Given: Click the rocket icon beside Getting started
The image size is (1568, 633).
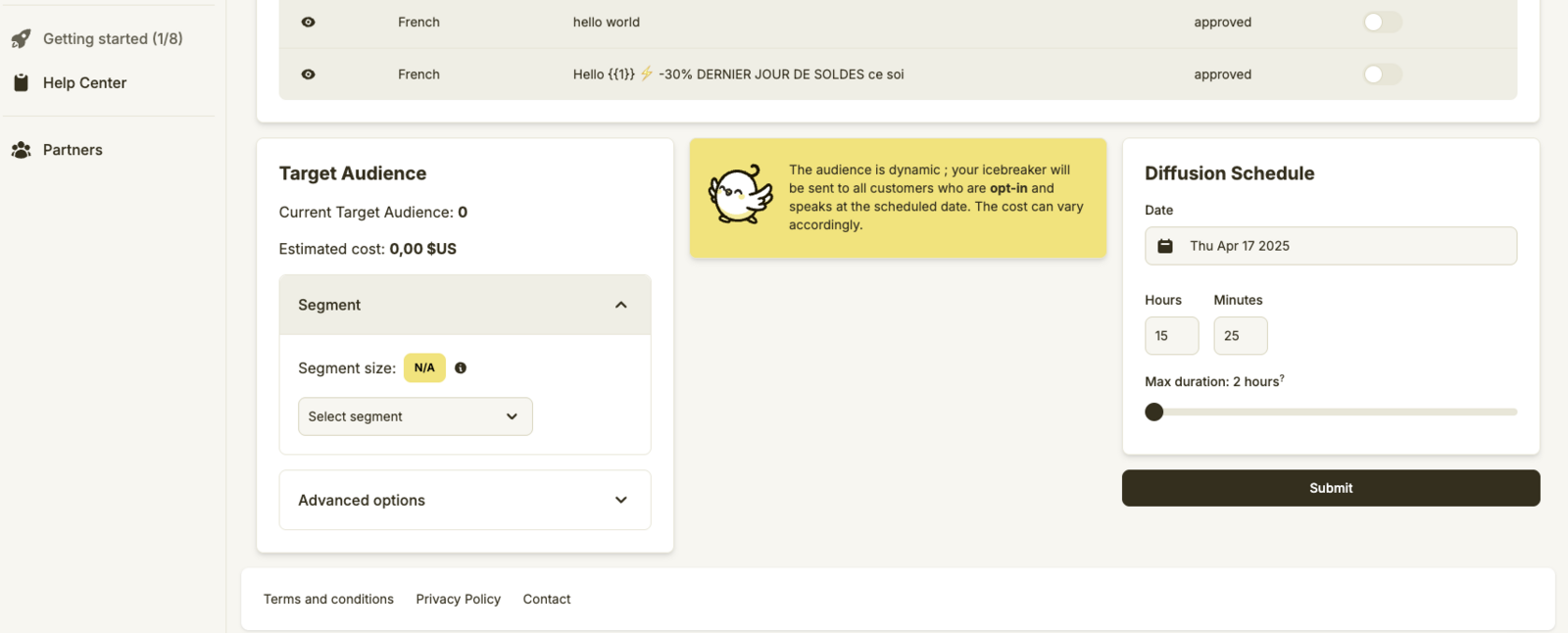Looking at the screenshot, I should point(21,39).
